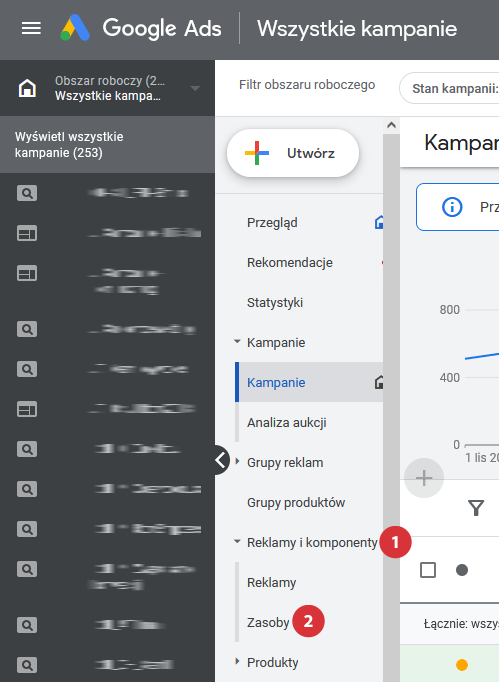Screen dimensions: 499x682
Task: Click the round plus button below the chart
Action: 424,478
